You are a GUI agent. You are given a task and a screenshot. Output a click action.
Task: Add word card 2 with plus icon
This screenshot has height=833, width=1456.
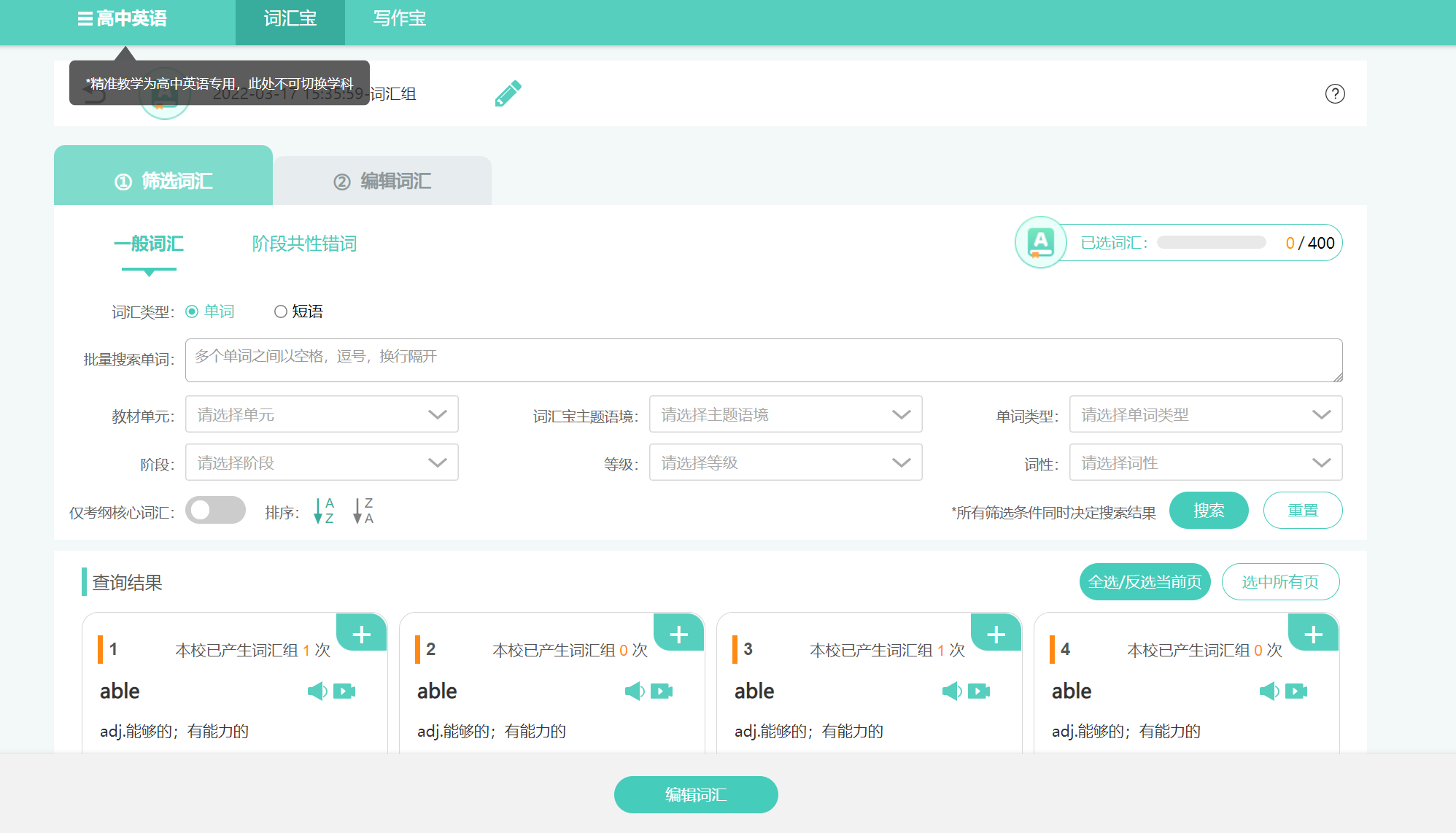point(679,633)
